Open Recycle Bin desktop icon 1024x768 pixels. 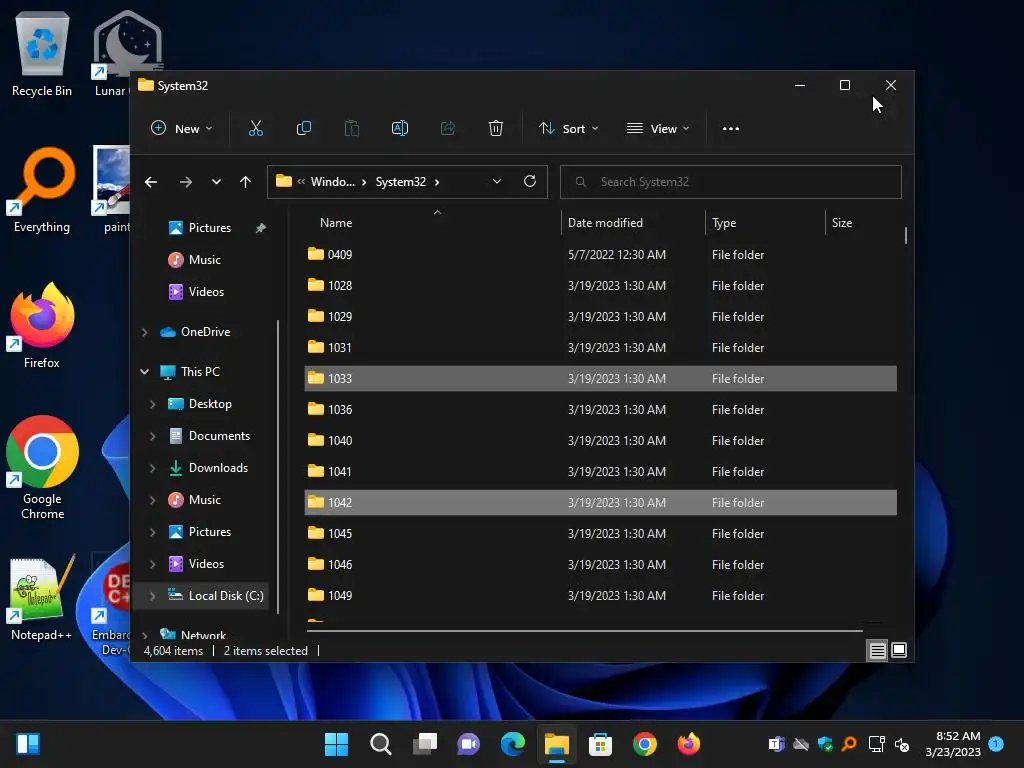(x=42, y=55)
